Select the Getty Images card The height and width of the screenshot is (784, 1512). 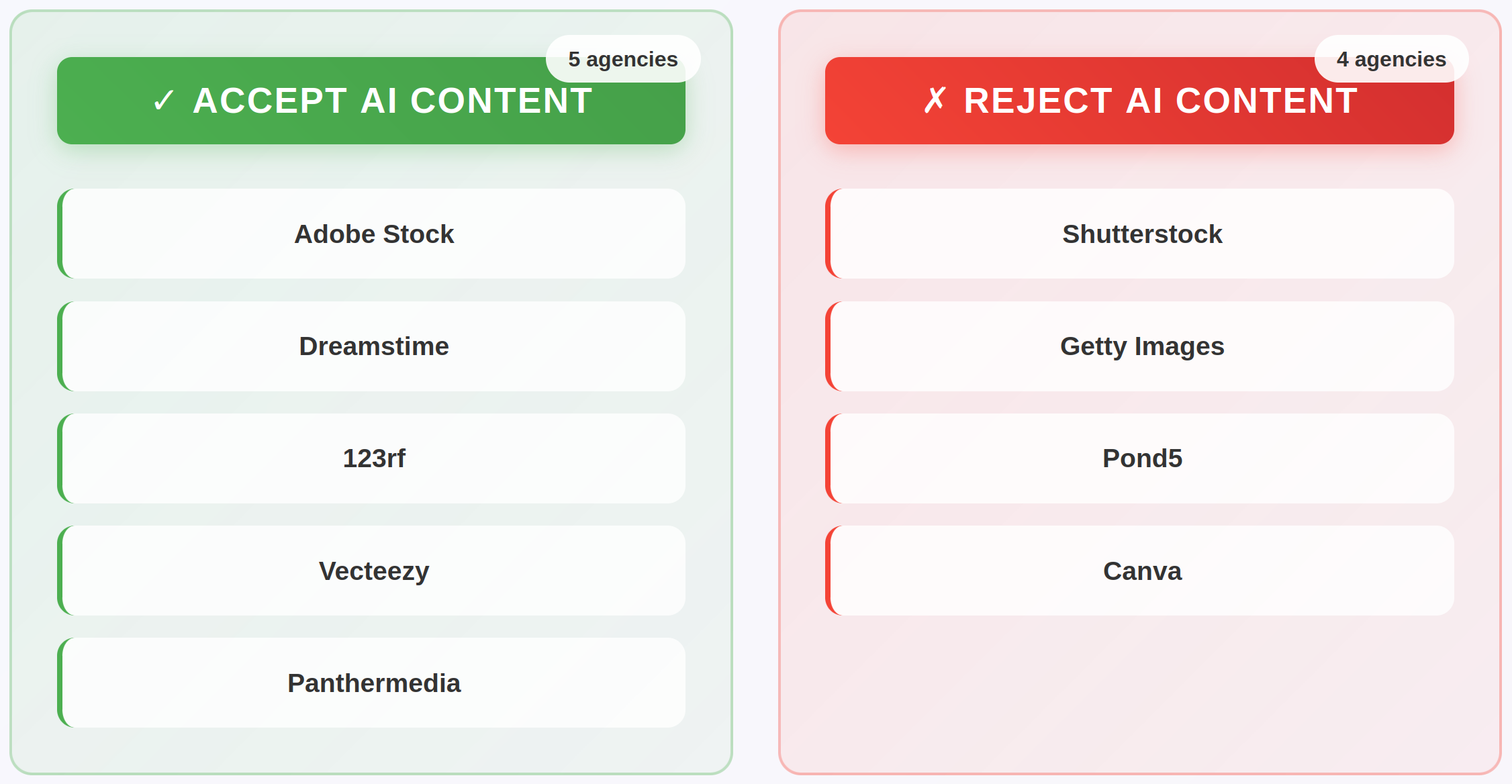point(1141,346)
